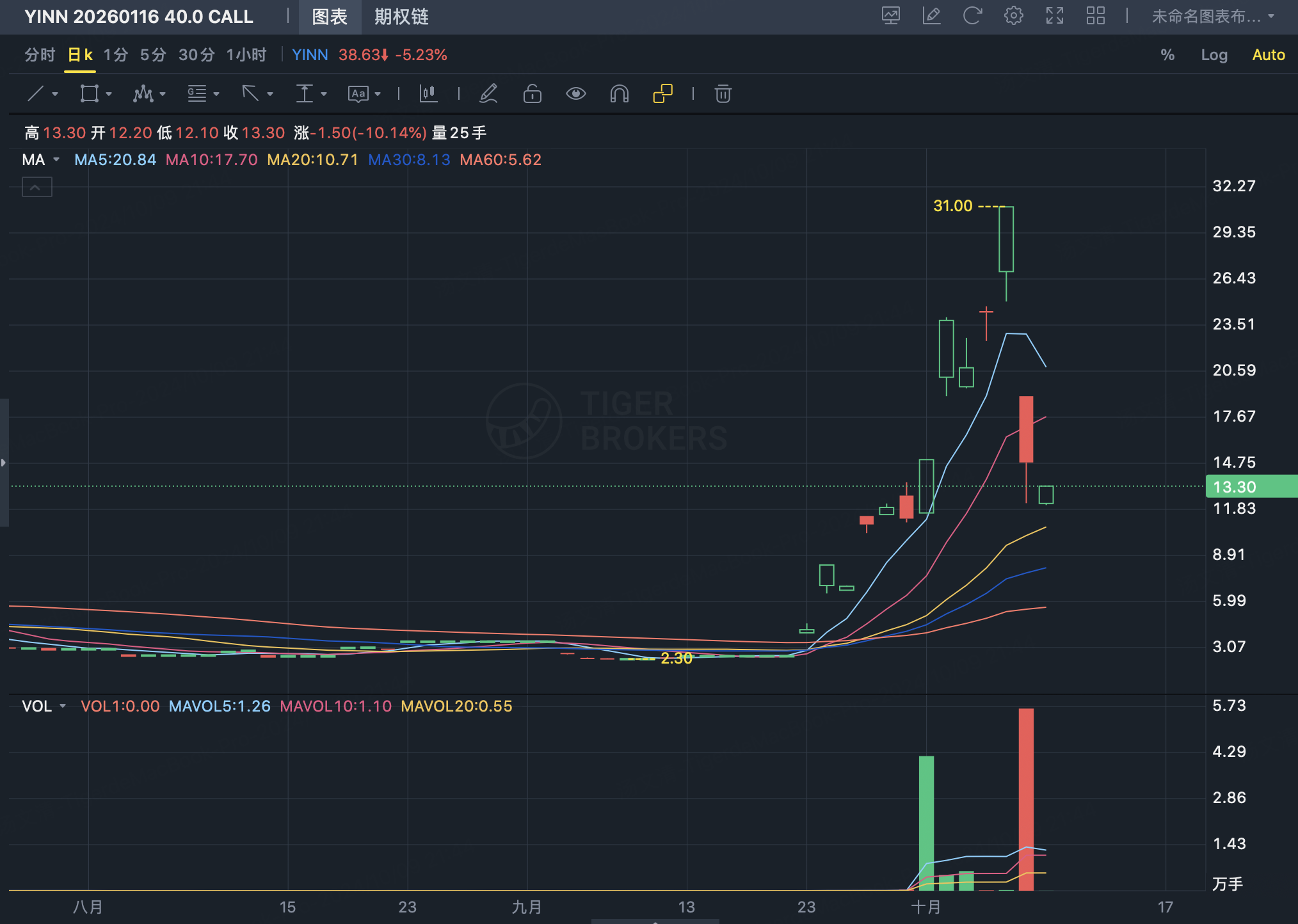Screen dimensions: 1298x924
Task: Select the pencil brush drawing tool
Action: [x=488, y=94]
